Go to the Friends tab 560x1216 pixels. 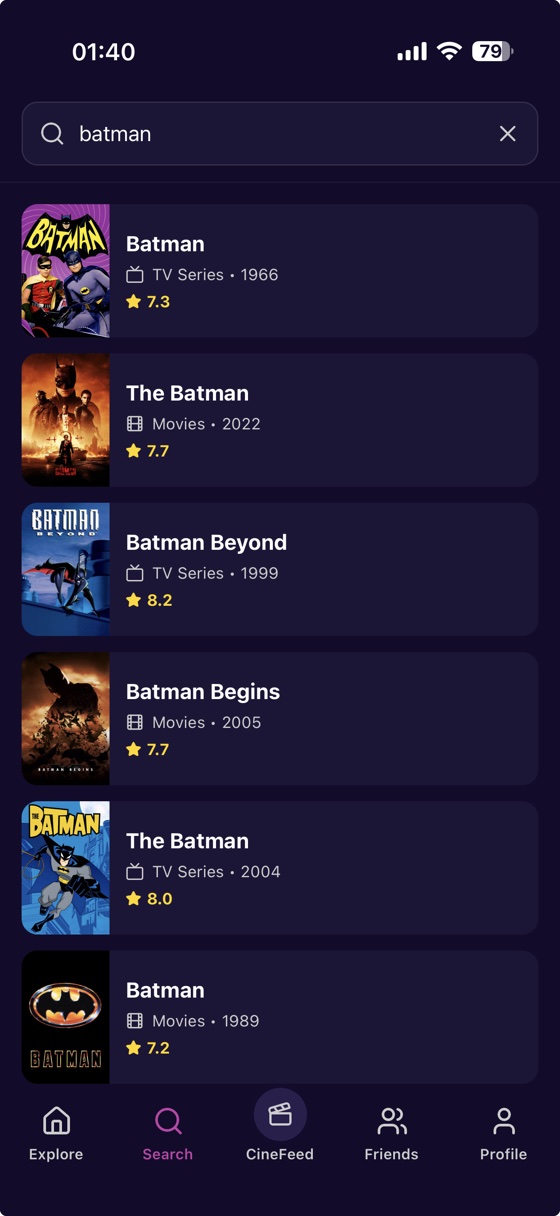coord(391,1133)
